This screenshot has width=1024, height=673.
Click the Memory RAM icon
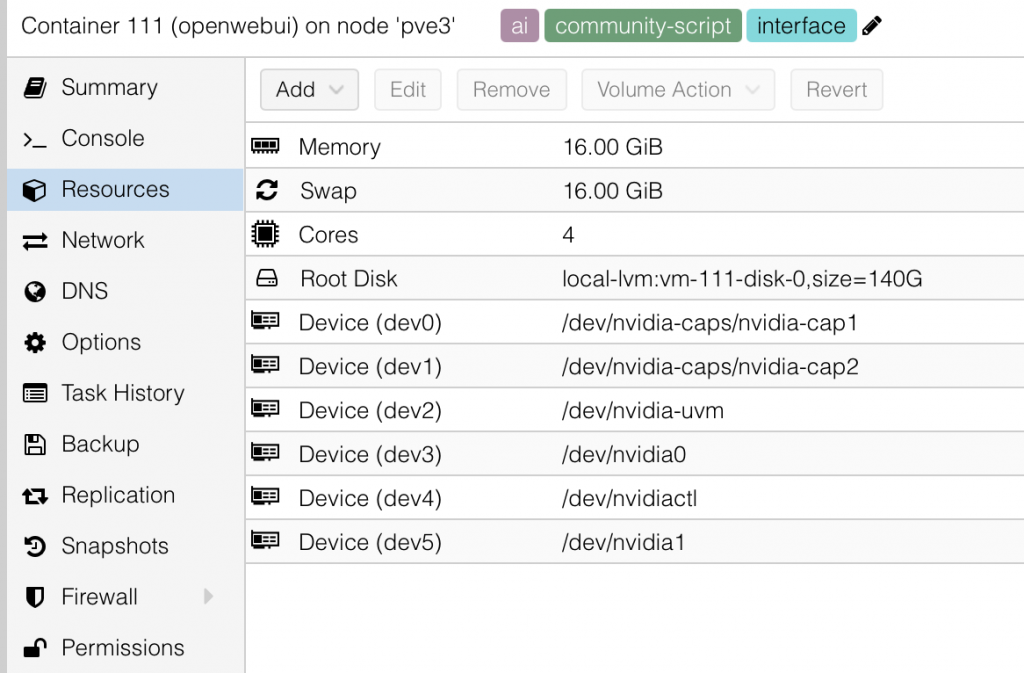pos(265,147)
